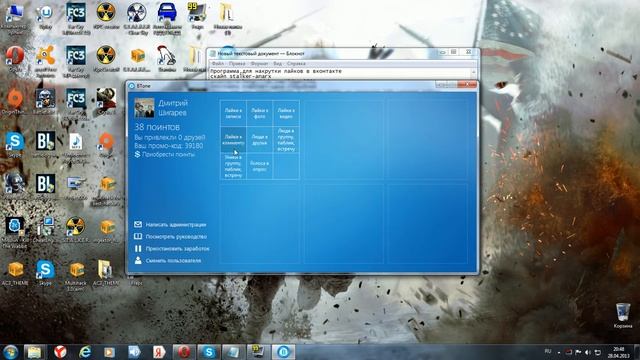This screenshot has width=640, height=360.
Task: Open the 'Люди в группу, паблик, встречу' tile
Action: point(286,140)
